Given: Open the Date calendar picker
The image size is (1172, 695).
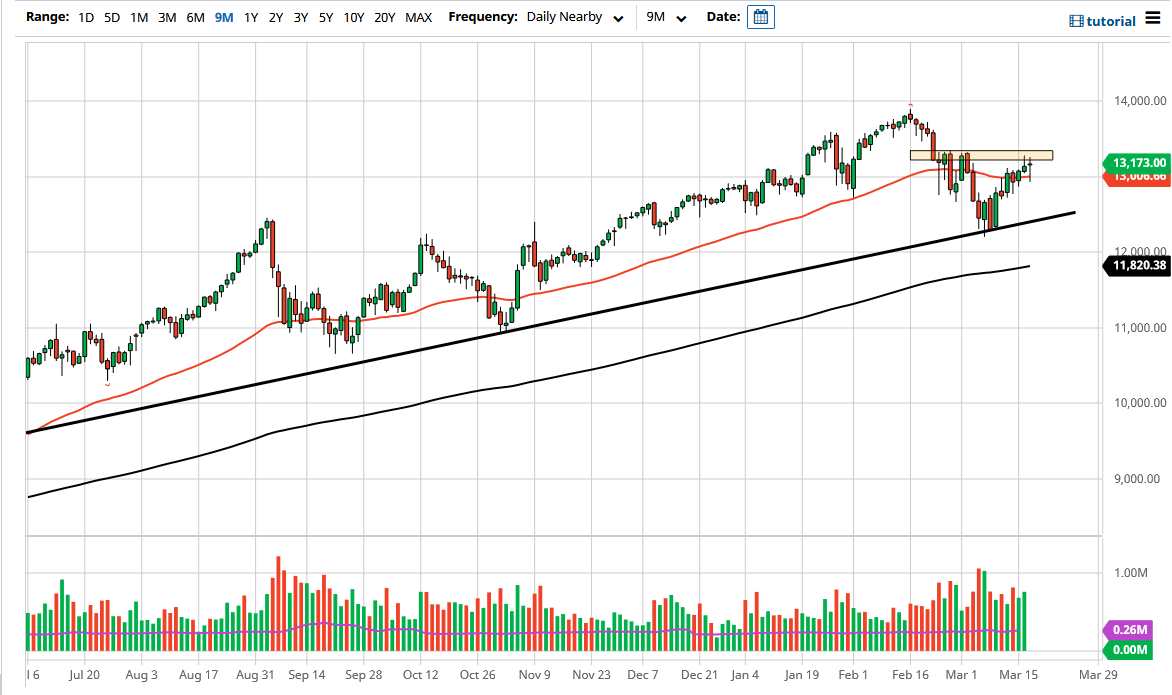Looking at the screenshot, I should 760,17.
